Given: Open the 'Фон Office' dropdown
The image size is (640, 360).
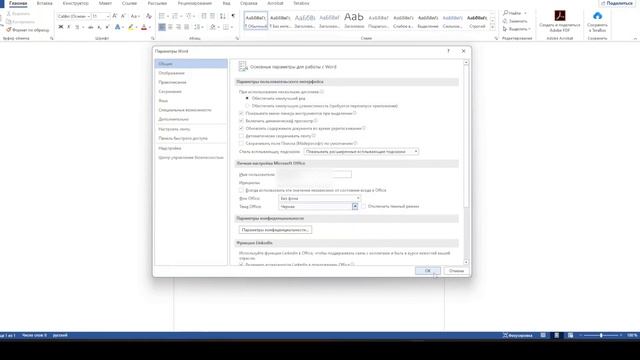Looking at the screenshot, I should pyautogui.click(x=320, y=198).
